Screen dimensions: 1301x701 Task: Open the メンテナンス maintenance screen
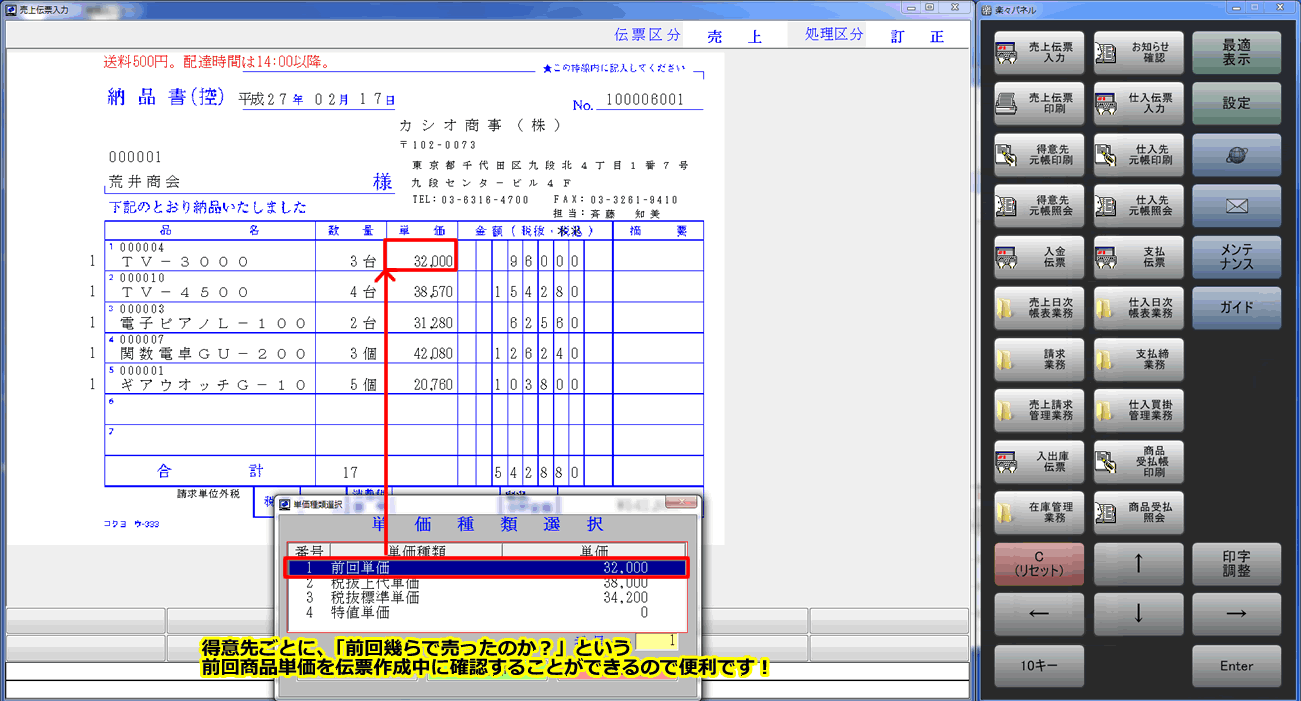1237,257
